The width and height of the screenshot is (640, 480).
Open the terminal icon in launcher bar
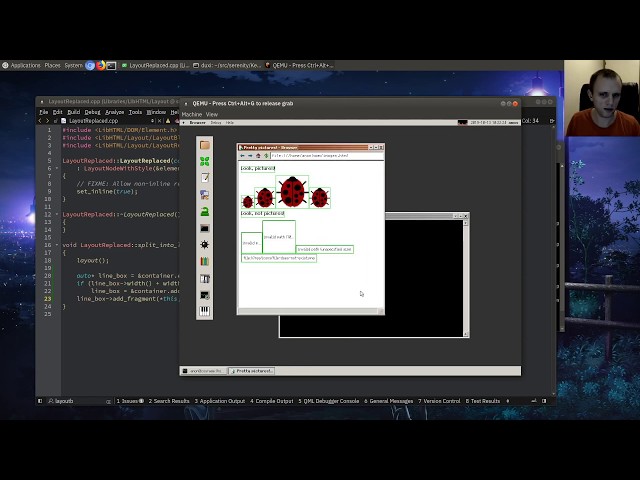[204, 228]
